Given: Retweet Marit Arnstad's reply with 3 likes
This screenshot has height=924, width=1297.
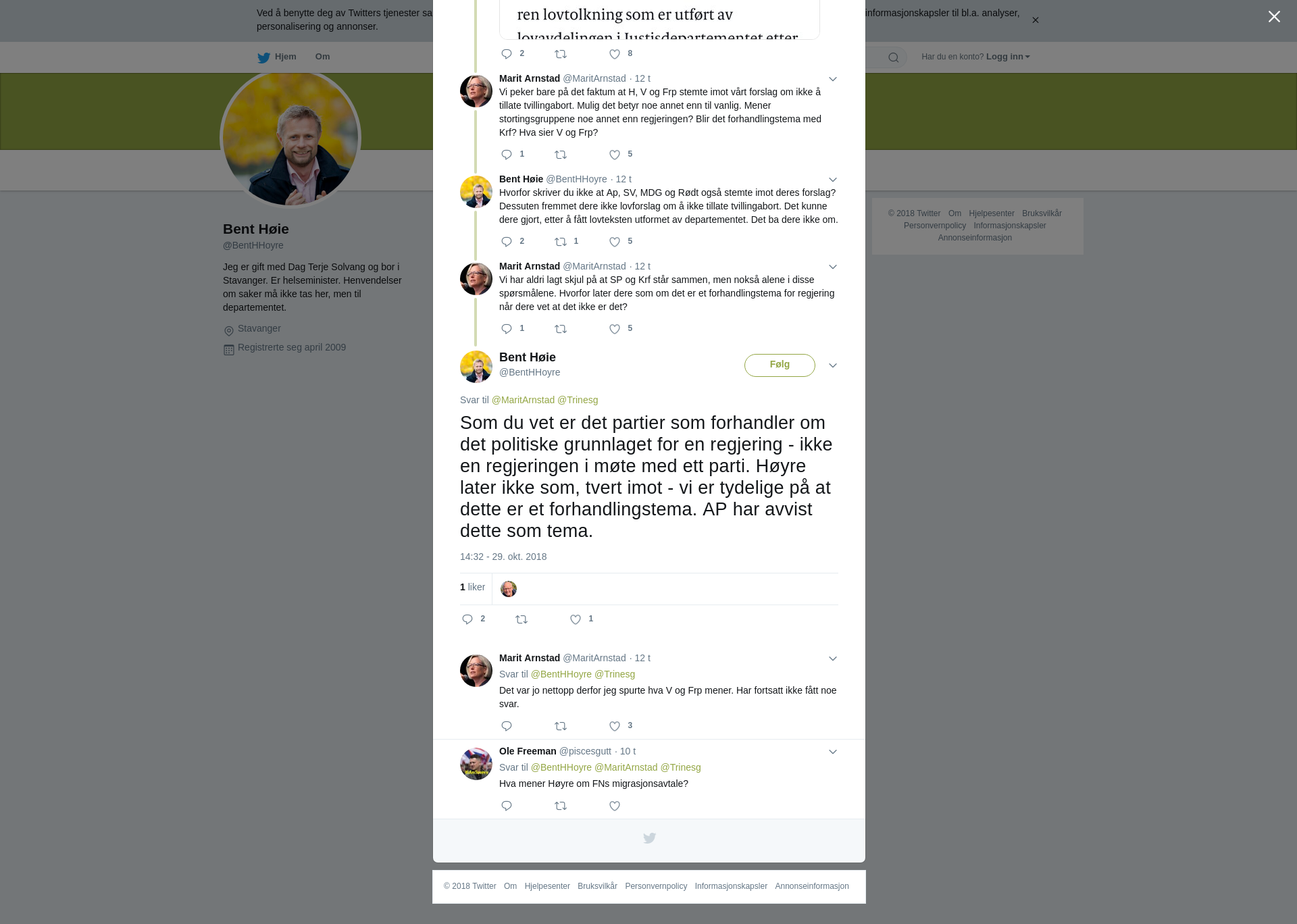Looking at the screenshot, I should pos(561,726).
